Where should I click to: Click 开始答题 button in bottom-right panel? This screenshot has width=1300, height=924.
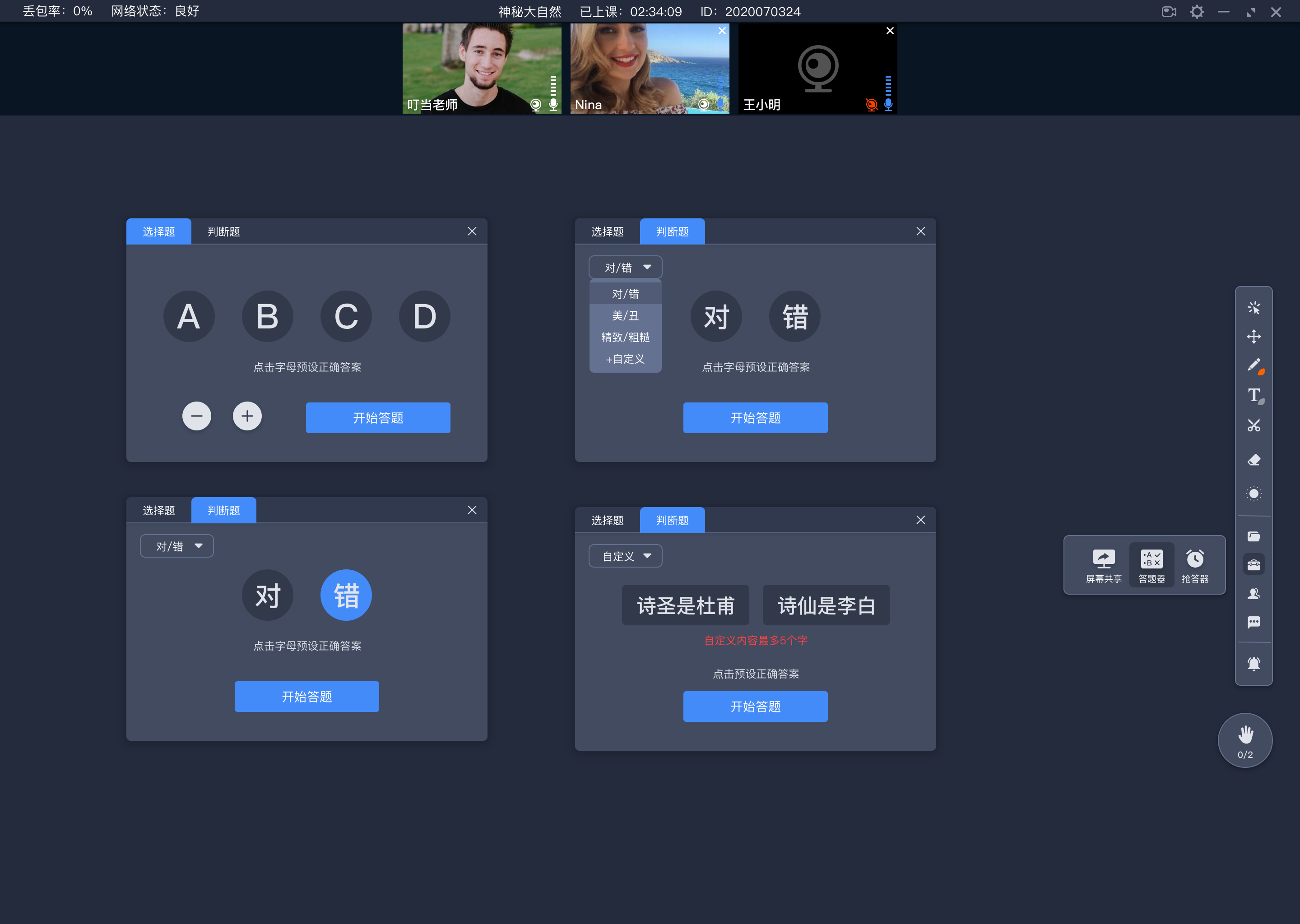[755, 706]
